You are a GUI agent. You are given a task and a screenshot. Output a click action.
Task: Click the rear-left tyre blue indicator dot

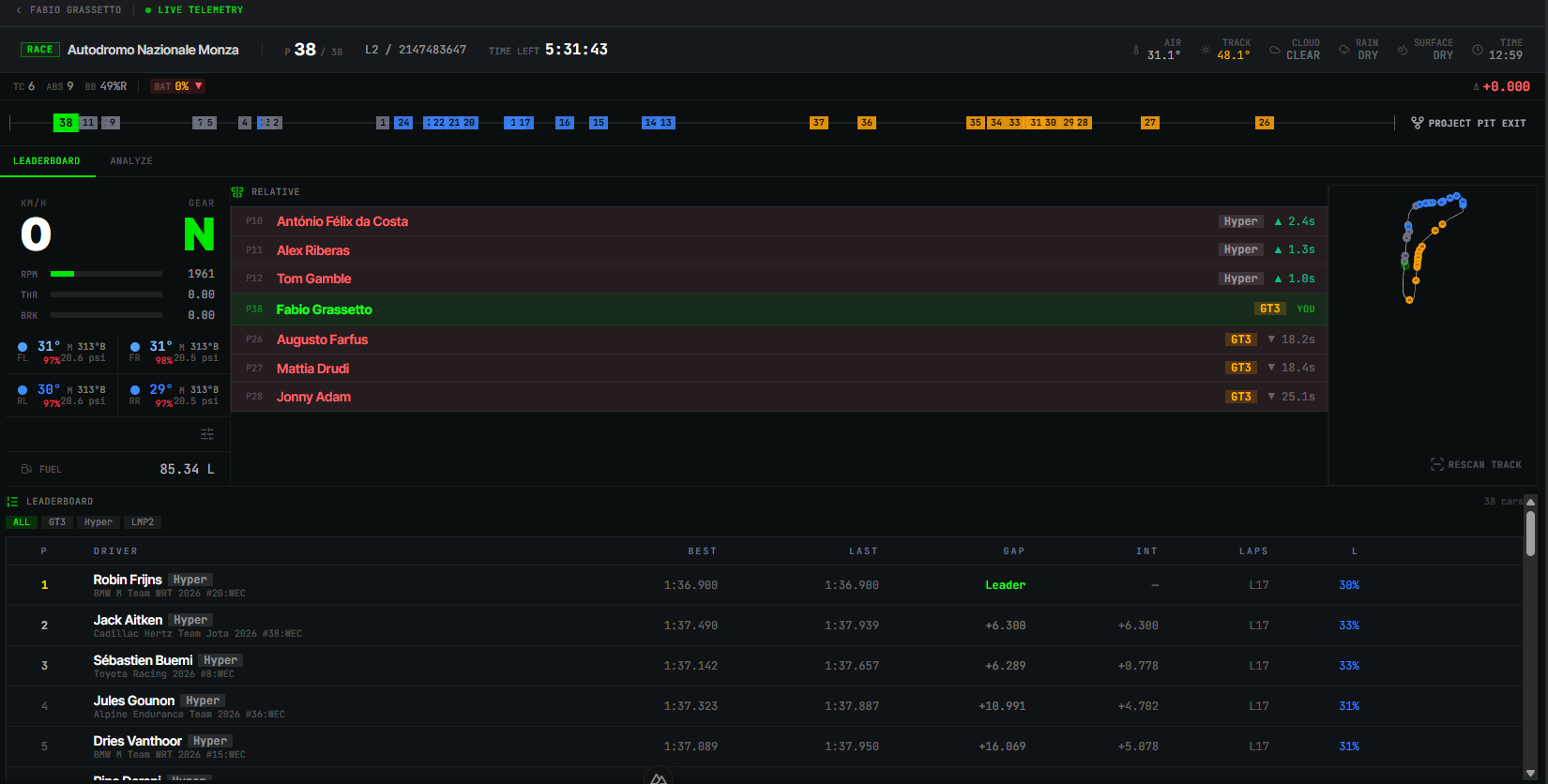click(23, 390)
